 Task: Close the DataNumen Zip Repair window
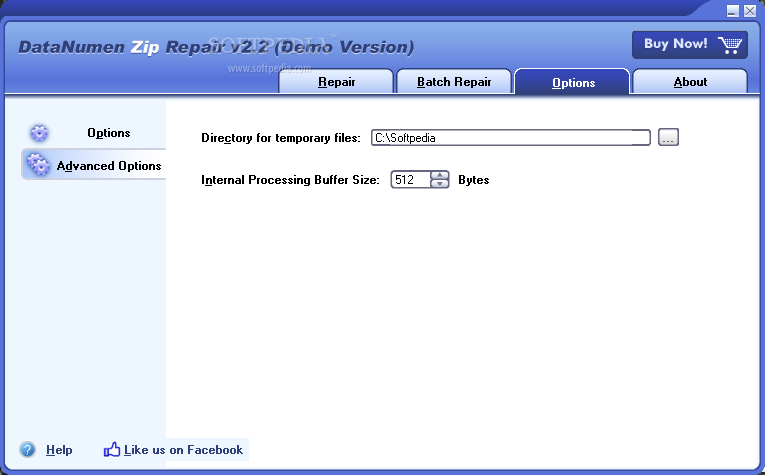click(x=750, y=11)
